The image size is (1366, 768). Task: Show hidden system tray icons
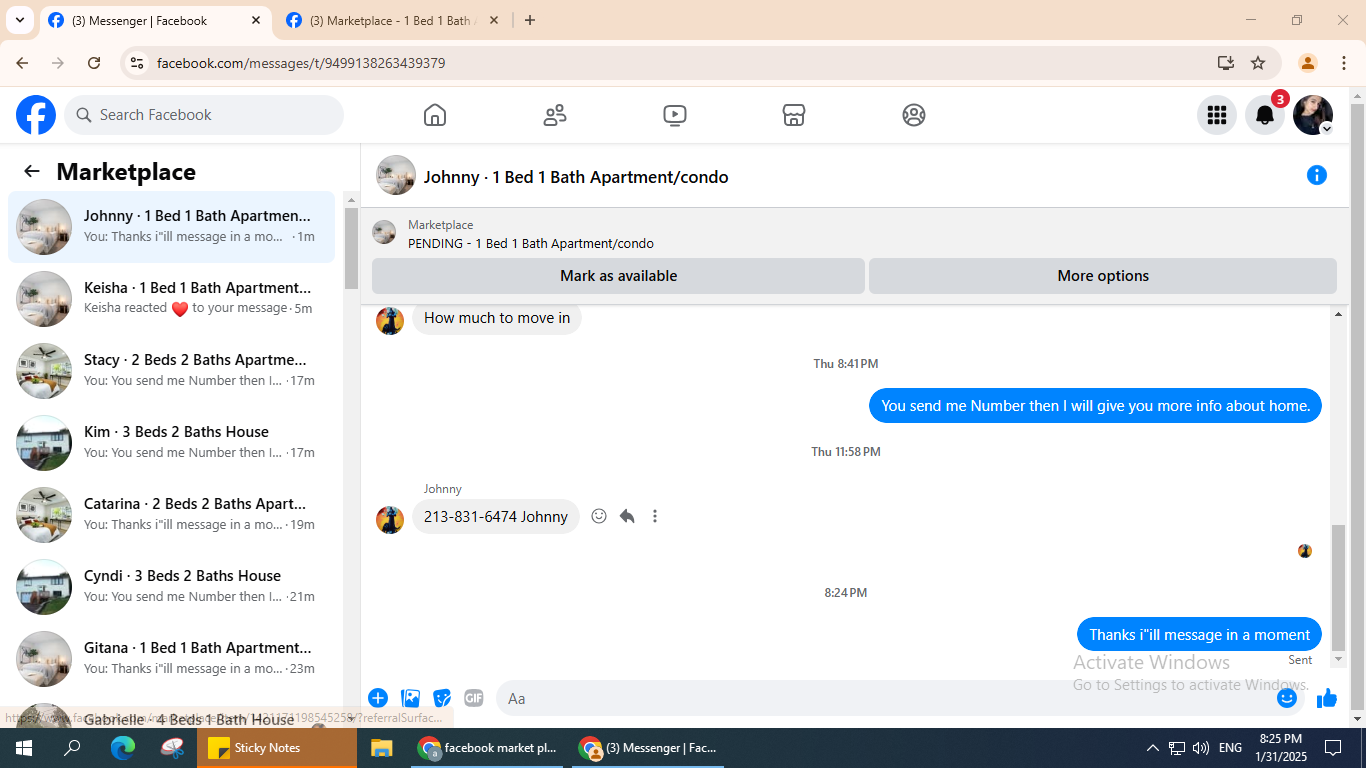pyautogui.click(x=1153, y=748)
